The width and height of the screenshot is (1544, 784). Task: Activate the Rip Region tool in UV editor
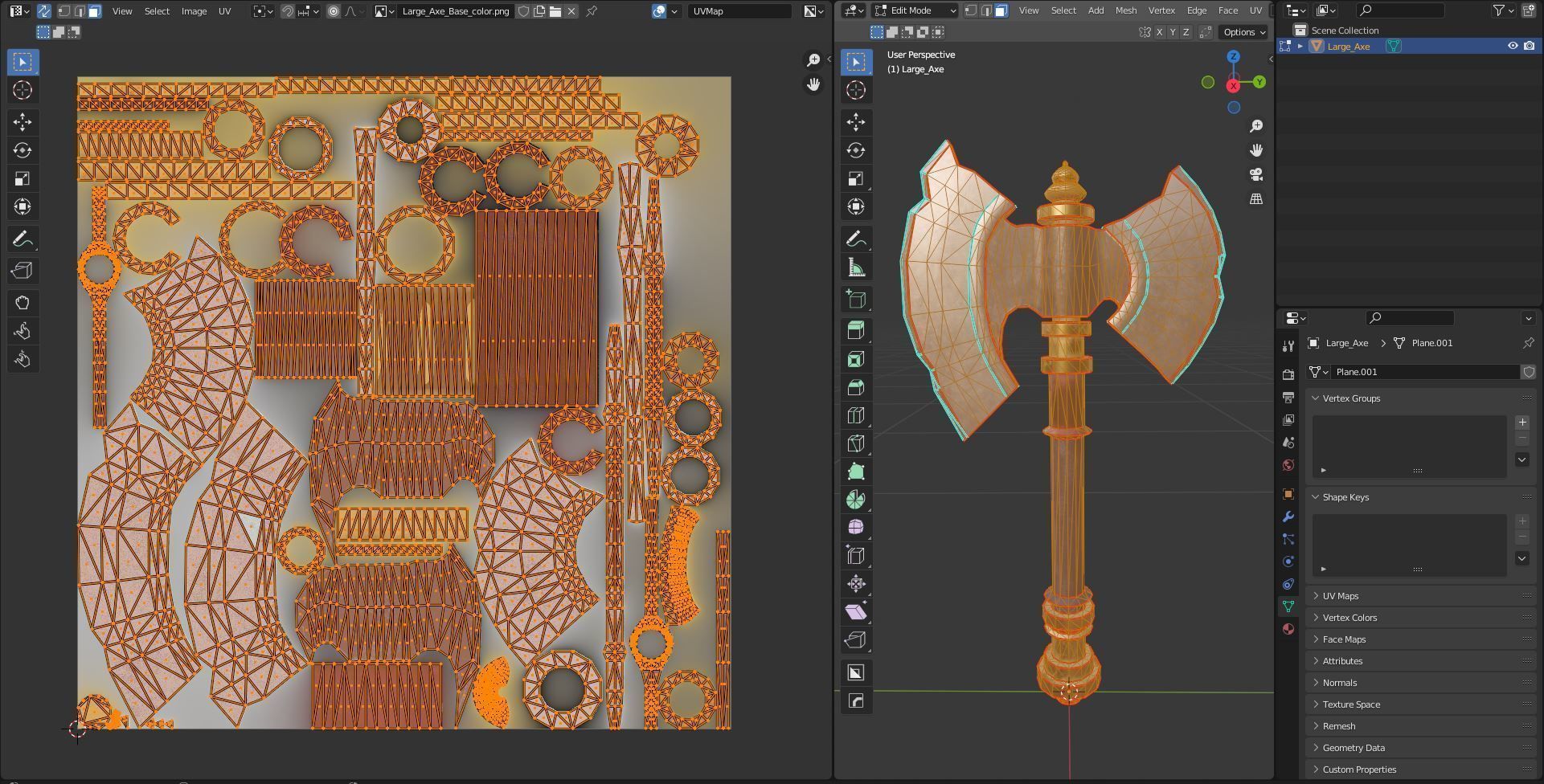tap(23, 271)
